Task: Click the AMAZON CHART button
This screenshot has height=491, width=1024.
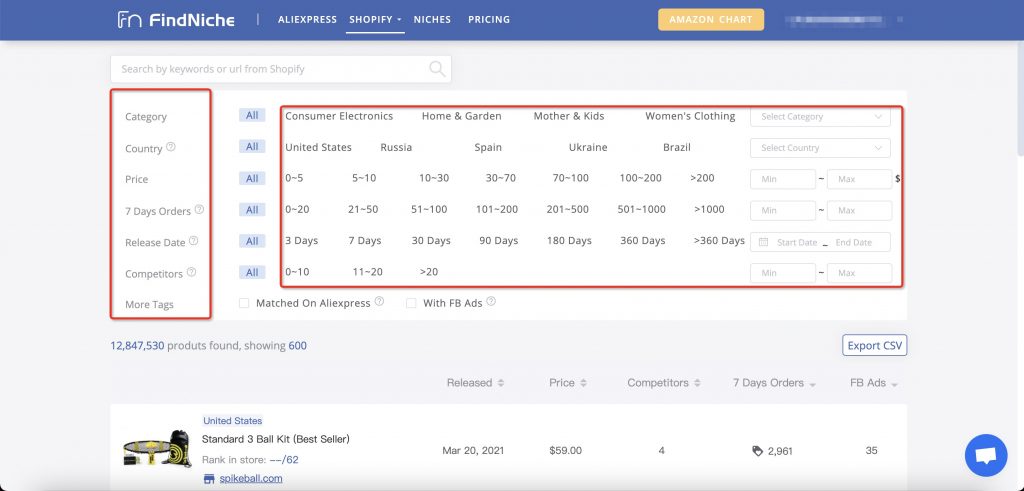Action: [711, 20]
